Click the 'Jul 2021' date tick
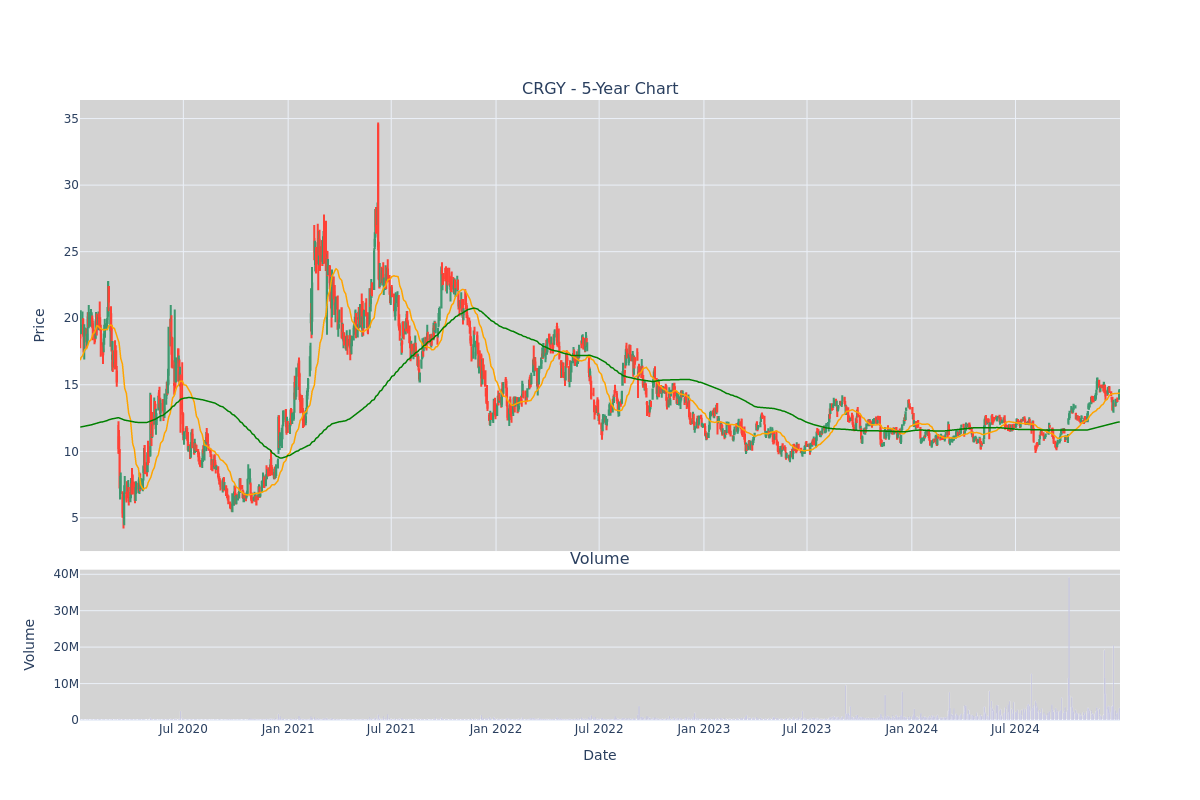Viewport: 1200px width, 800px height. [x=391, y=729]
